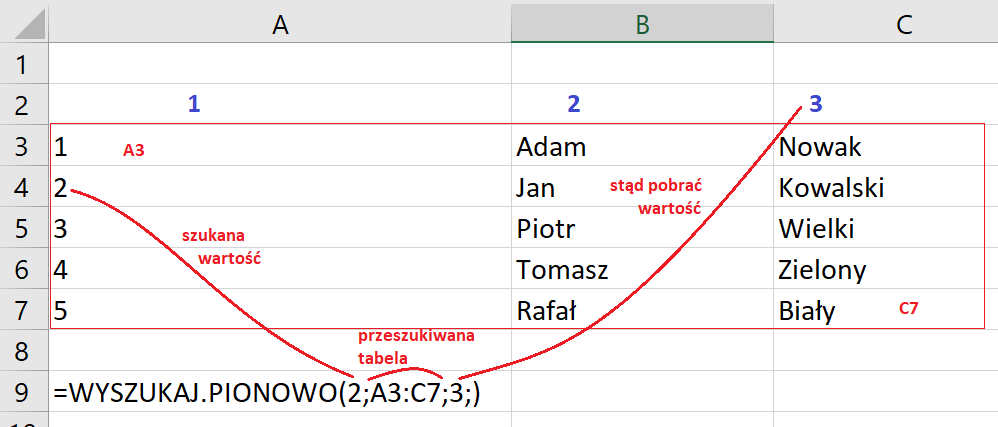The image size is (998, 427).
Task: Click the select-all corner of the sheet
Action: pos(24,24)
